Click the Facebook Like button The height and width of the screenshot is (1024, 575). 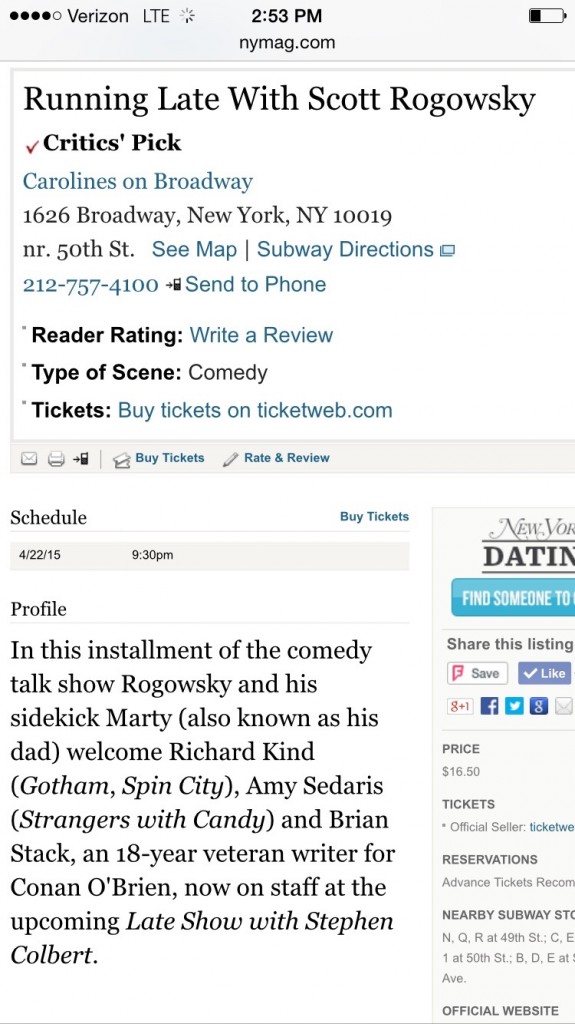(545, 673)
